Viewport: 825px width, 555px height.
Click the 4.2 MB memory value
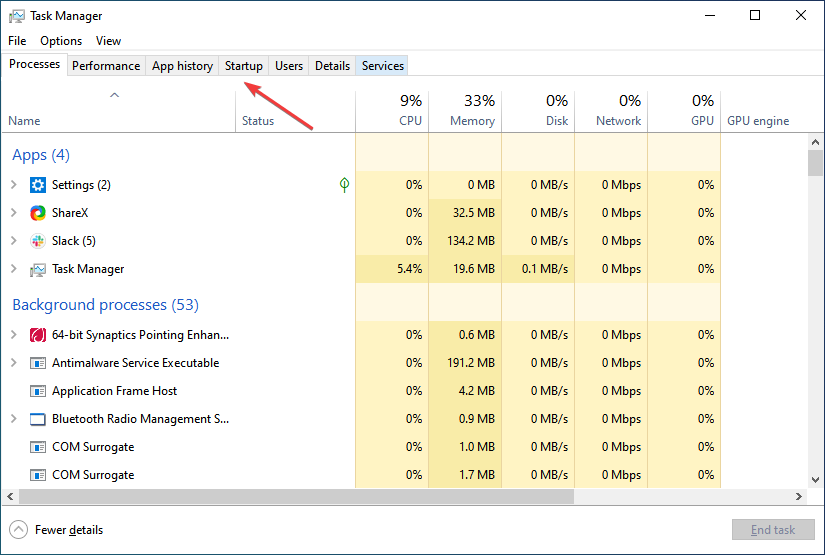(477, 391)
